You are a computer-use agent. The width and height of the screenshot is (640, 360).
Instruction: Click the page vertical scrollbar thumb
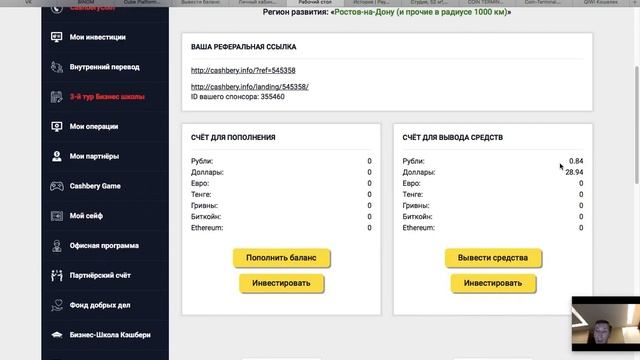coord(636,124)
